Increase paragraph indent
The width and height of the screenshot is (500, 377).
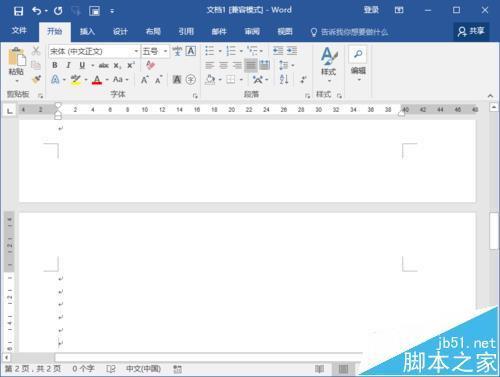click(292, 51)
